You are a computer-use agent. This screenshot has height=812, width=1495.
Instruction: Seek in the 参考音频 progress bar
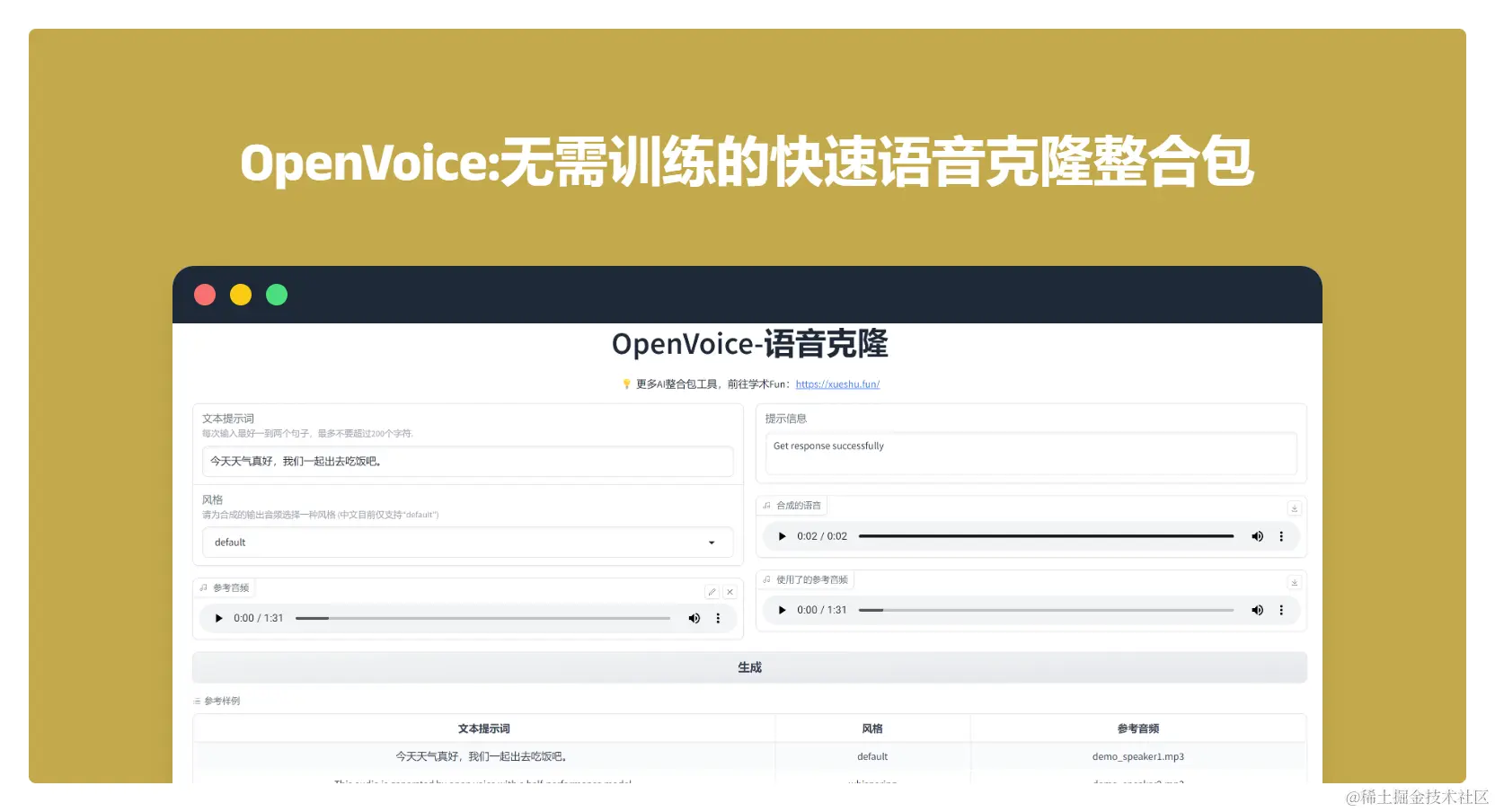[x=482, y=618]
